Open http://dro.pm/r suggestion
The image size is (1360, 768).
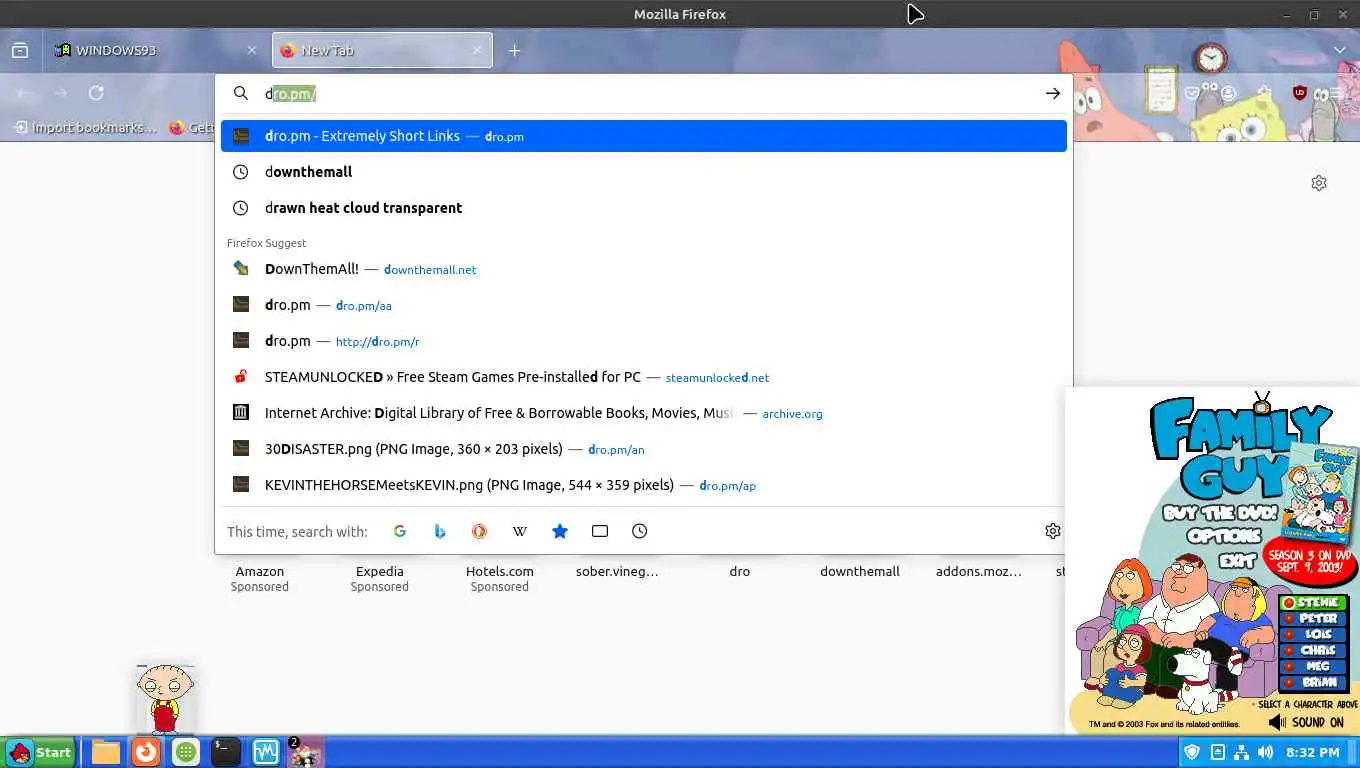click(644, 341)
